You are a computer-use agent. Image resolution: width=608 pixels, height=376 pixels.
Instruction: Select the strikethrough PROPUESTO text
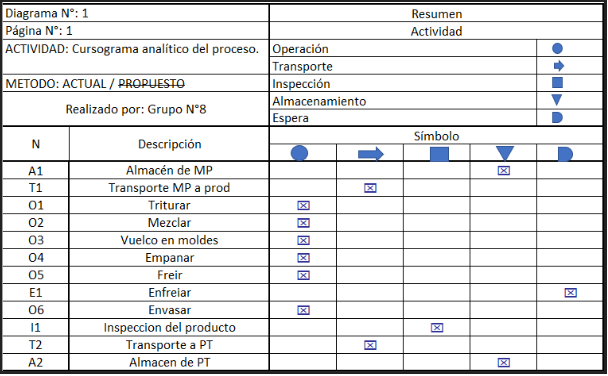click(x=151, y=84)
